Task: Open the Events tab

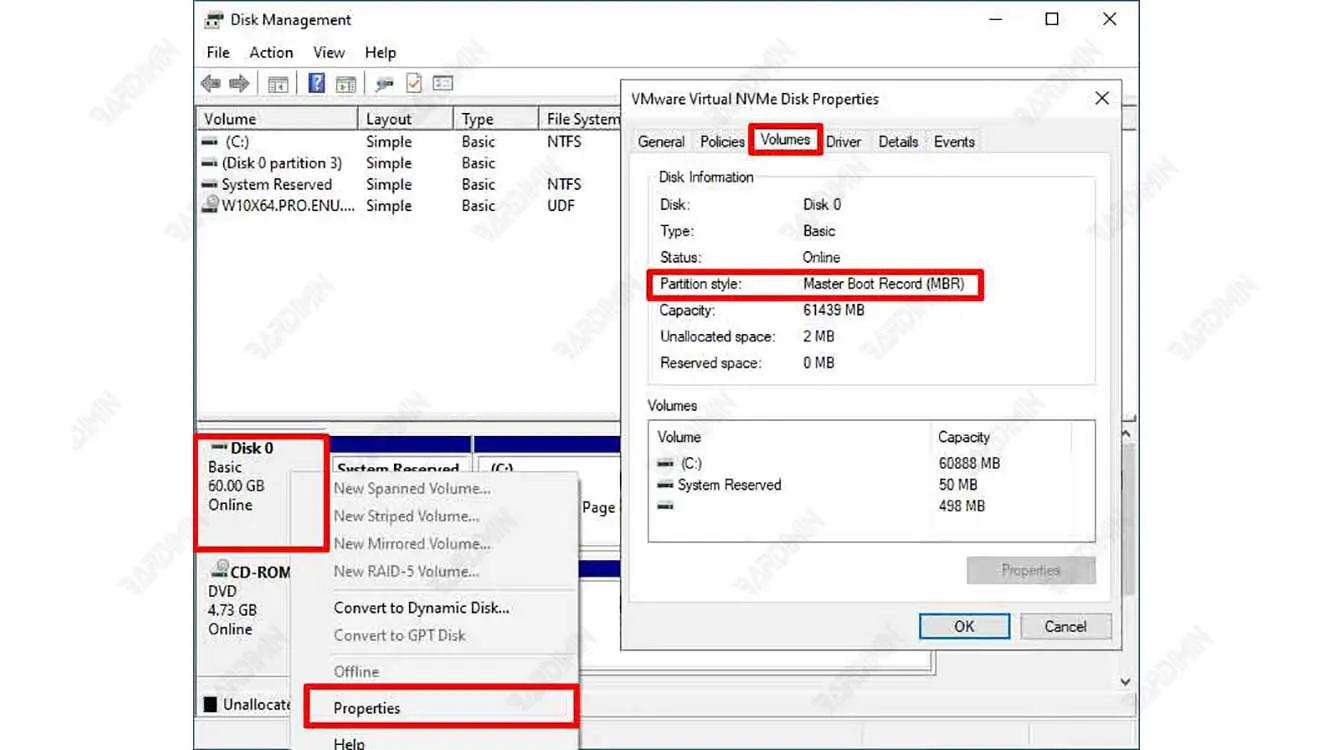Action: [954, 142]
